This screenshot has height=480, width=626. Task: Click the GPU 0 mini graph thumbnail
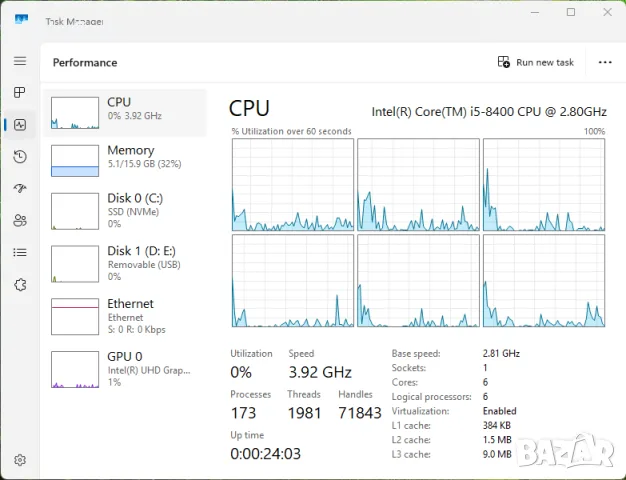coord(75,369)
